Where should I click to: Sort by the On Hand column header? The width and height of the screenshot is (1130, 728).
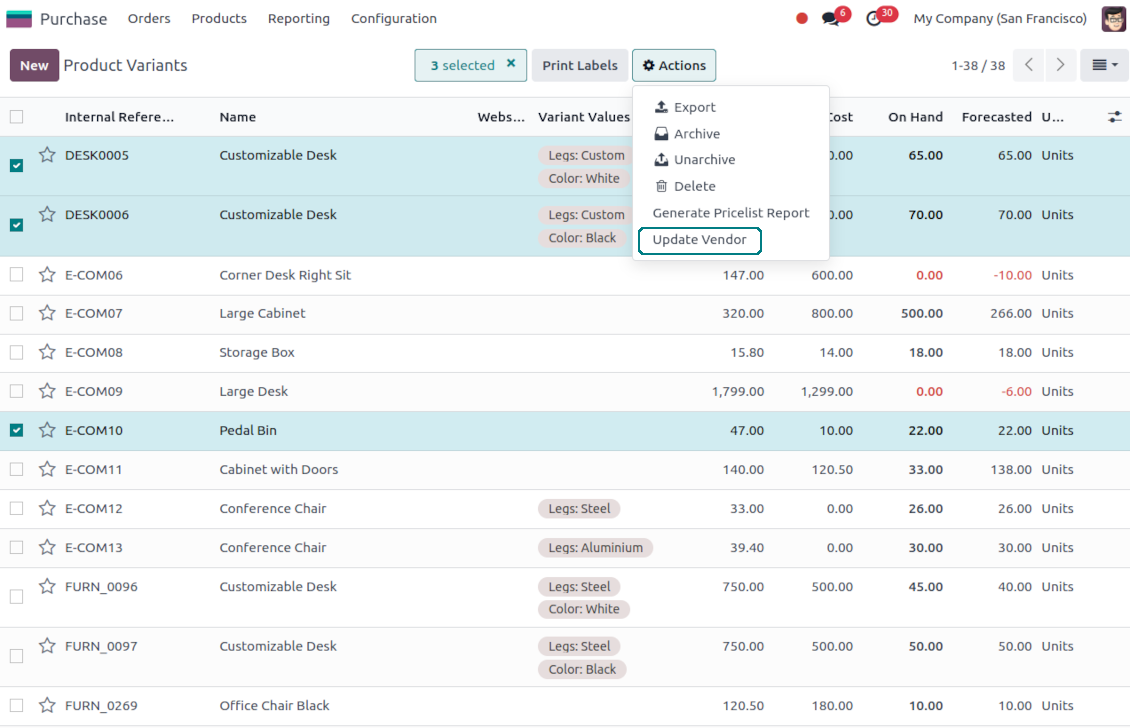point(915,117)
